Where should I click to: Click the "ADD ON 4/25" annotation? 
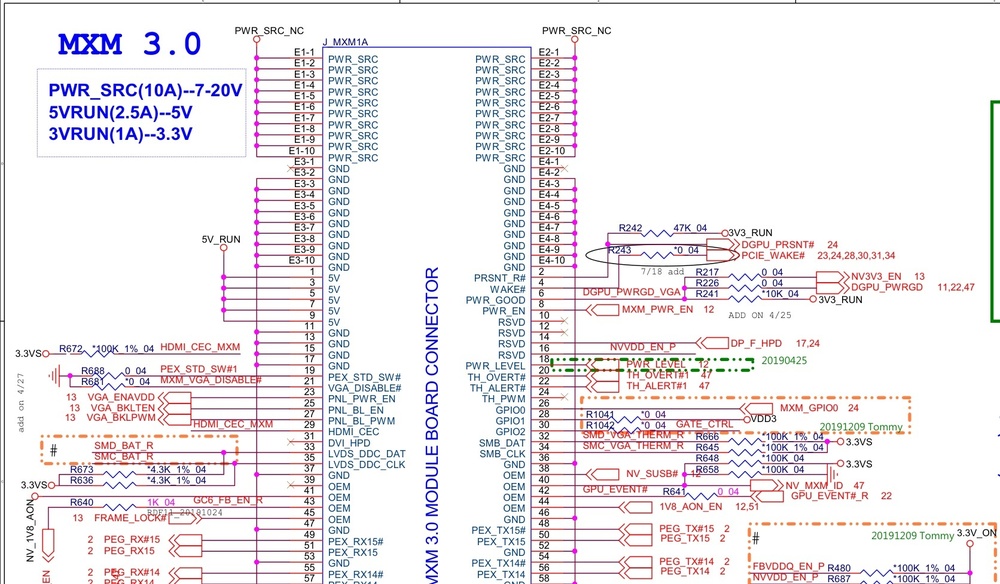point(760,315)
